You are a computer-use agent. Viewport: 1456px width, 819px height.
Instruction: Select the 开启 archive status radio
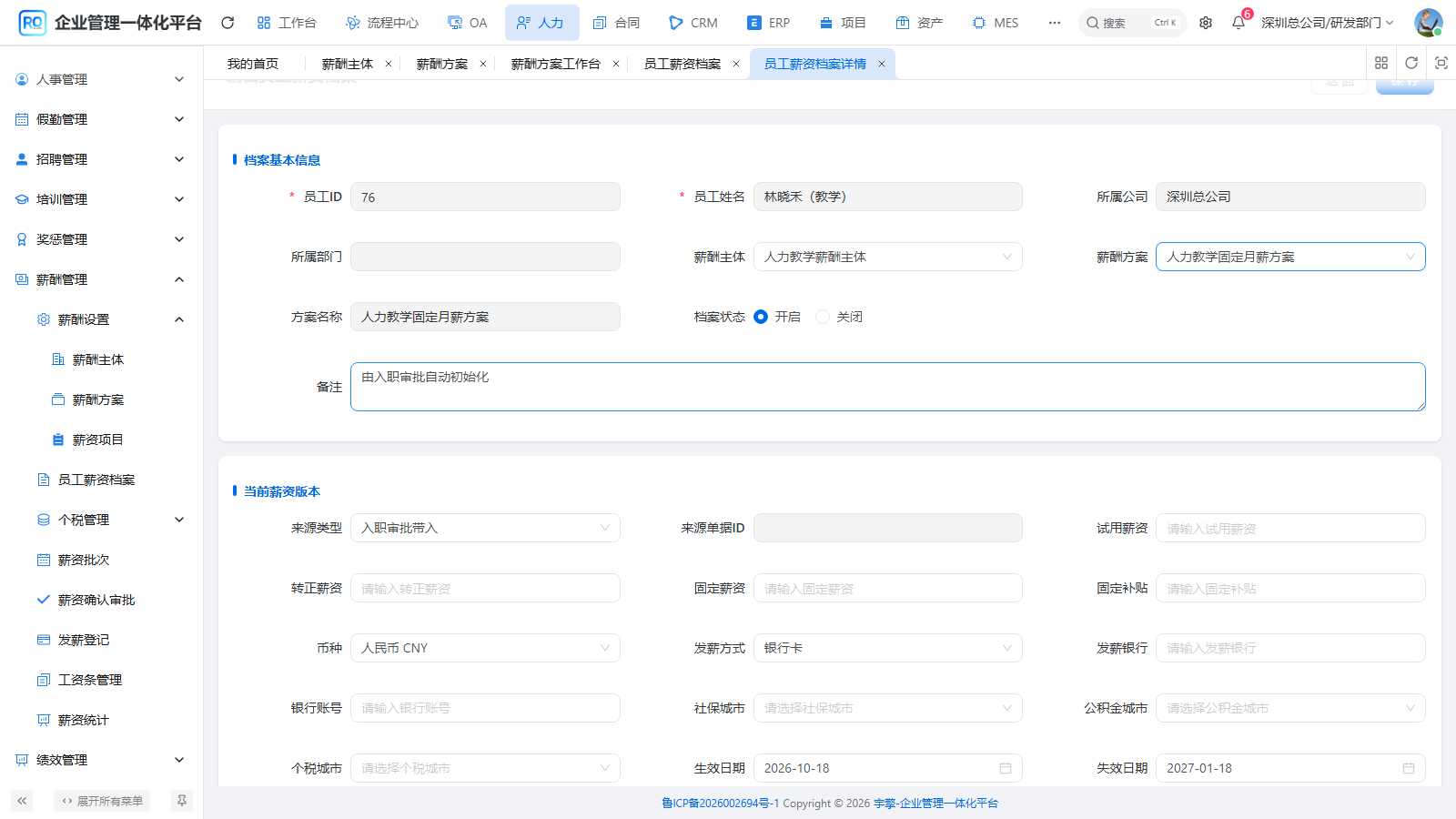pos(761,317)
